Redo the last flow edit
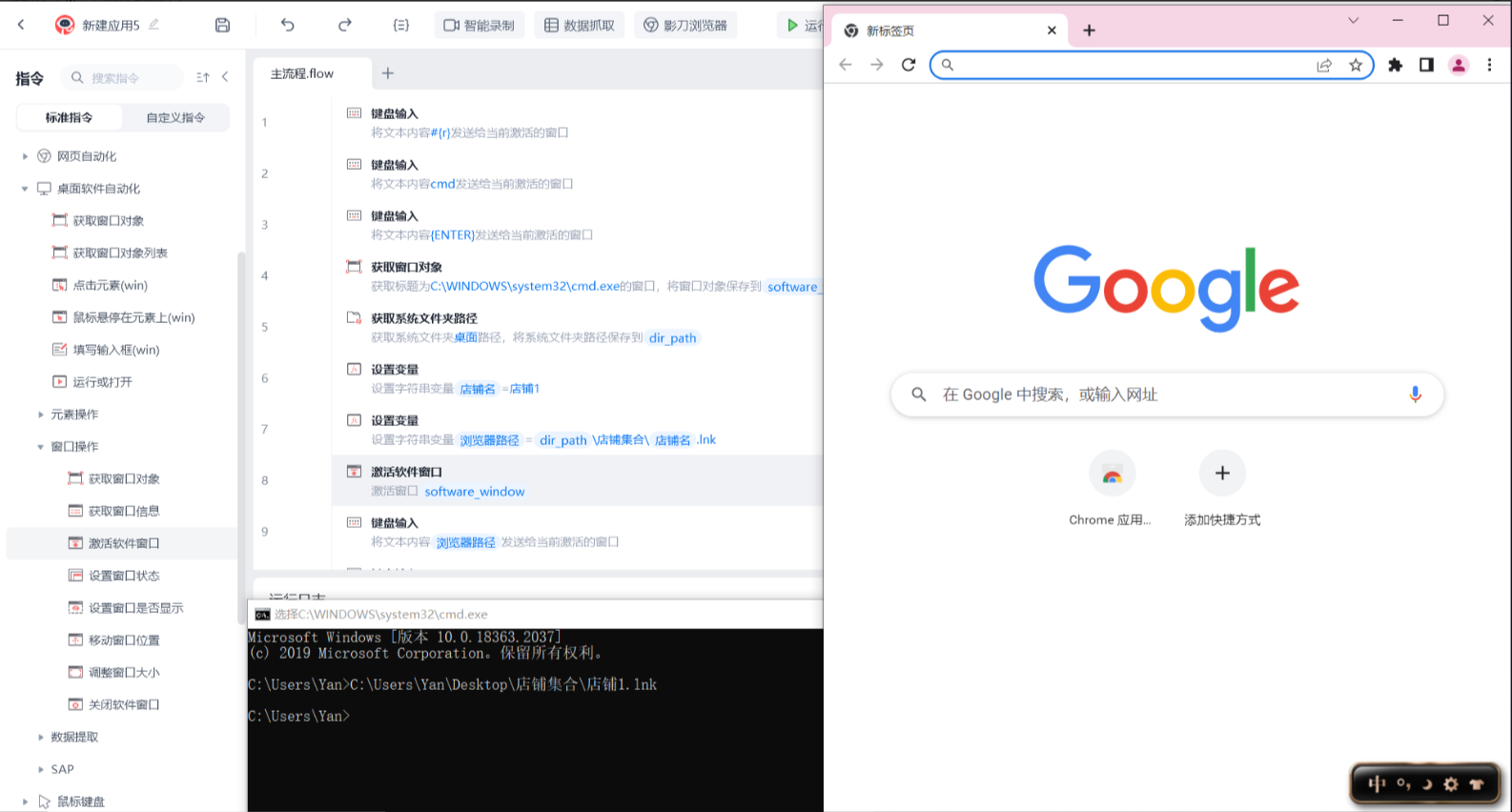The height and width of the screenshot is (812, 1512). (x=345, y=25)
